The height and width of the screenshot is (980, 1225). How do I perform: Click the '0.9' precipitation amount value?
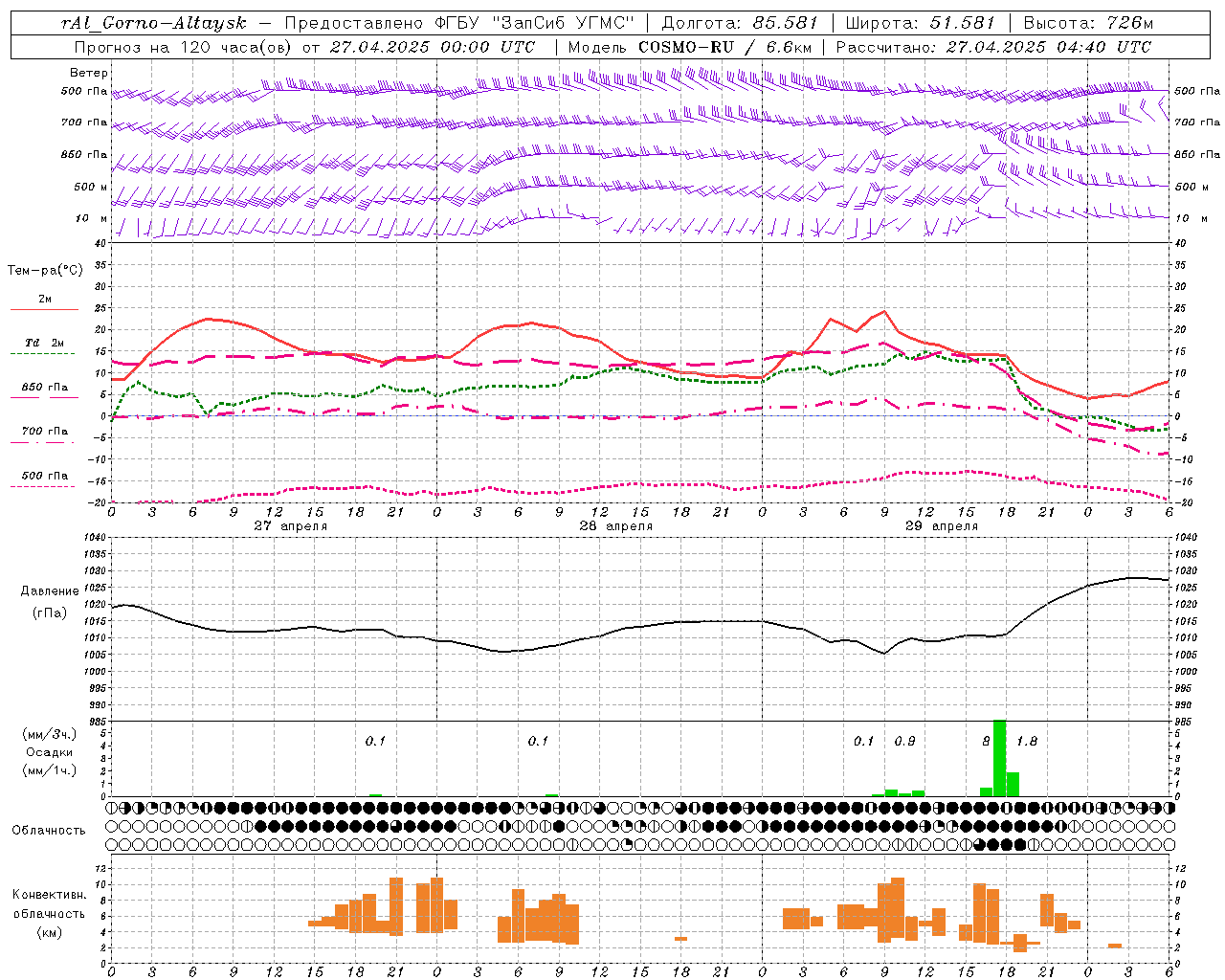904,741
